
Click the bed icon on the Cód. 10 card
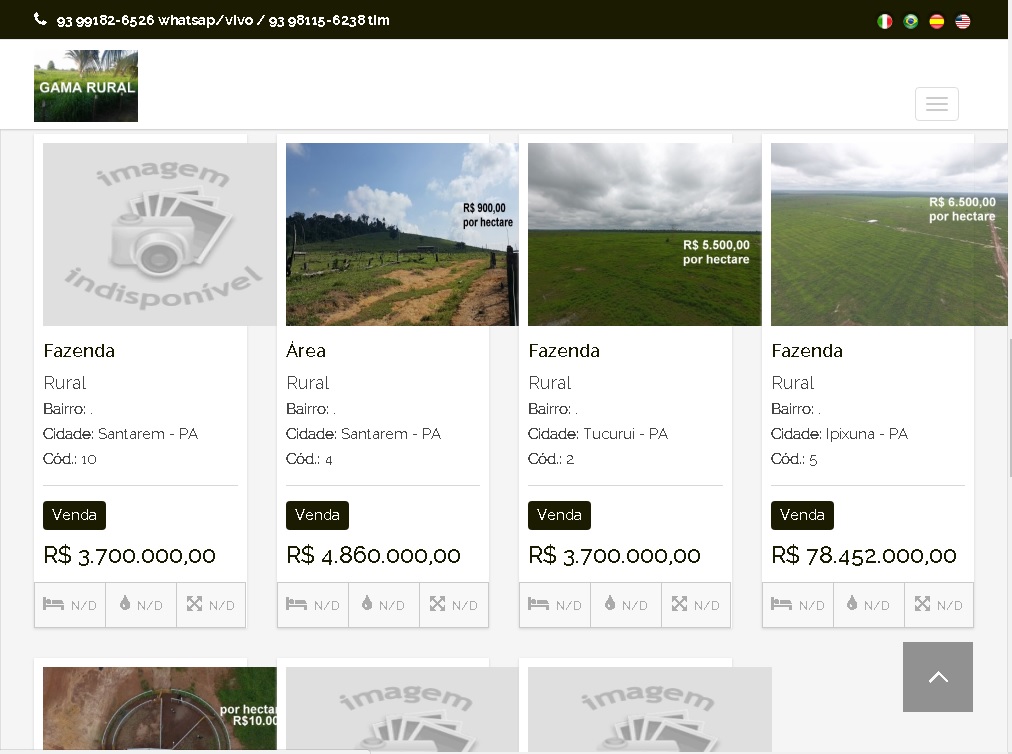(x=54, y=604)
